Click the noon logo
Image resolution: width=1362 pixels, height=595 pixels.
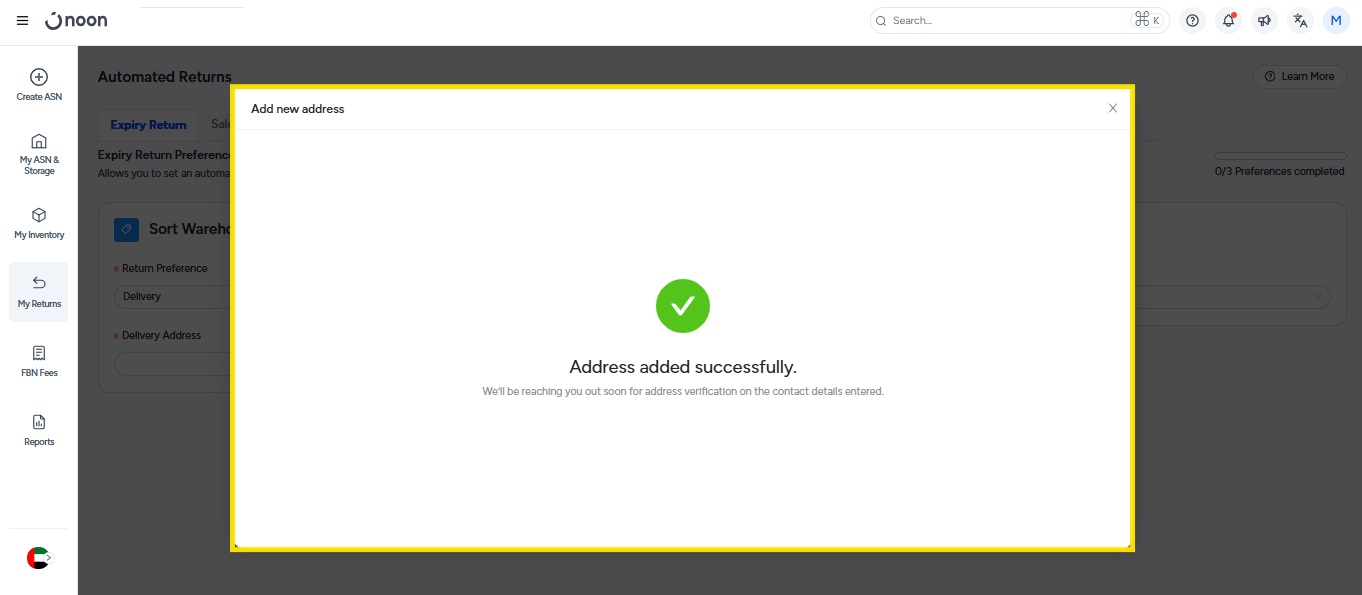pos(77,21)
